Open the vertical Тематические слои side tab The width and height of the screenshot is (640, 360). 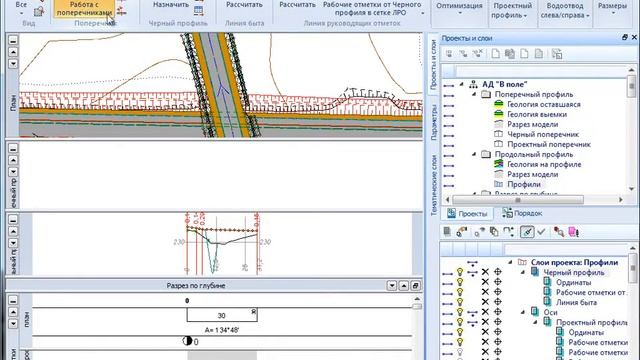click(x=433, y=184)
